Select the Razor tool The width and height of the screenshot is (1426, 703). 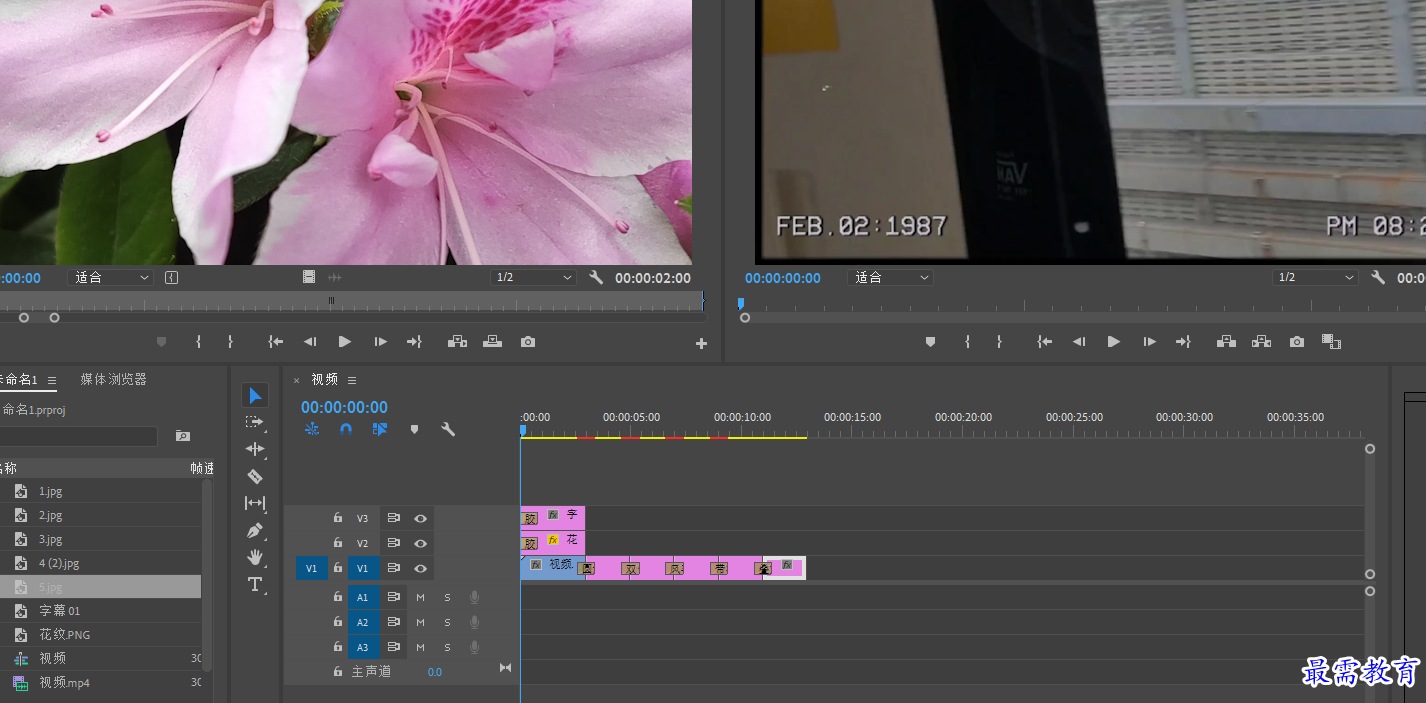255,476
